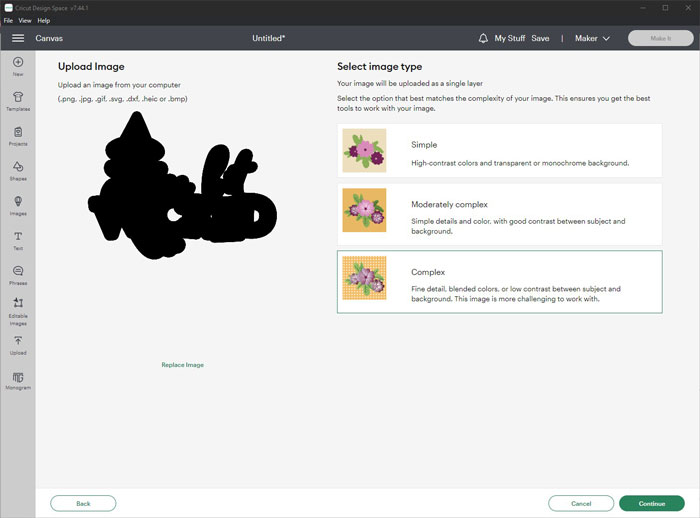Click the Make It button
Viewport: 700px width, 518px height.
[661, 38]
